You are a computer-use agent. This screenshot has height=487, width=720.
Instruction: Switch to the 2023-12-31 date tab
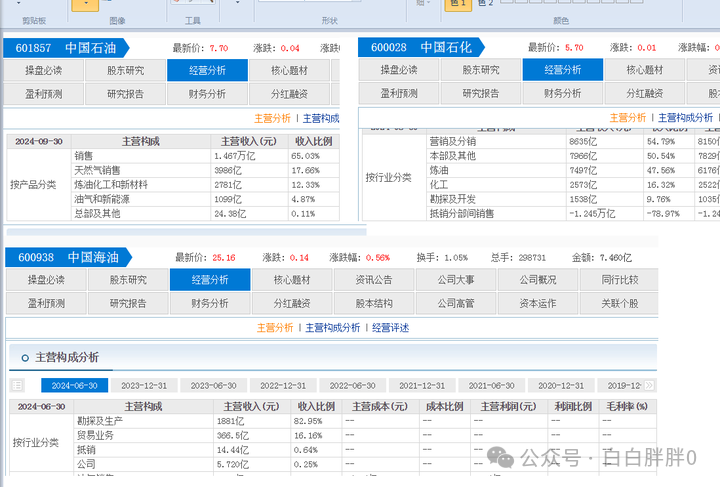[x=144, y=385]
